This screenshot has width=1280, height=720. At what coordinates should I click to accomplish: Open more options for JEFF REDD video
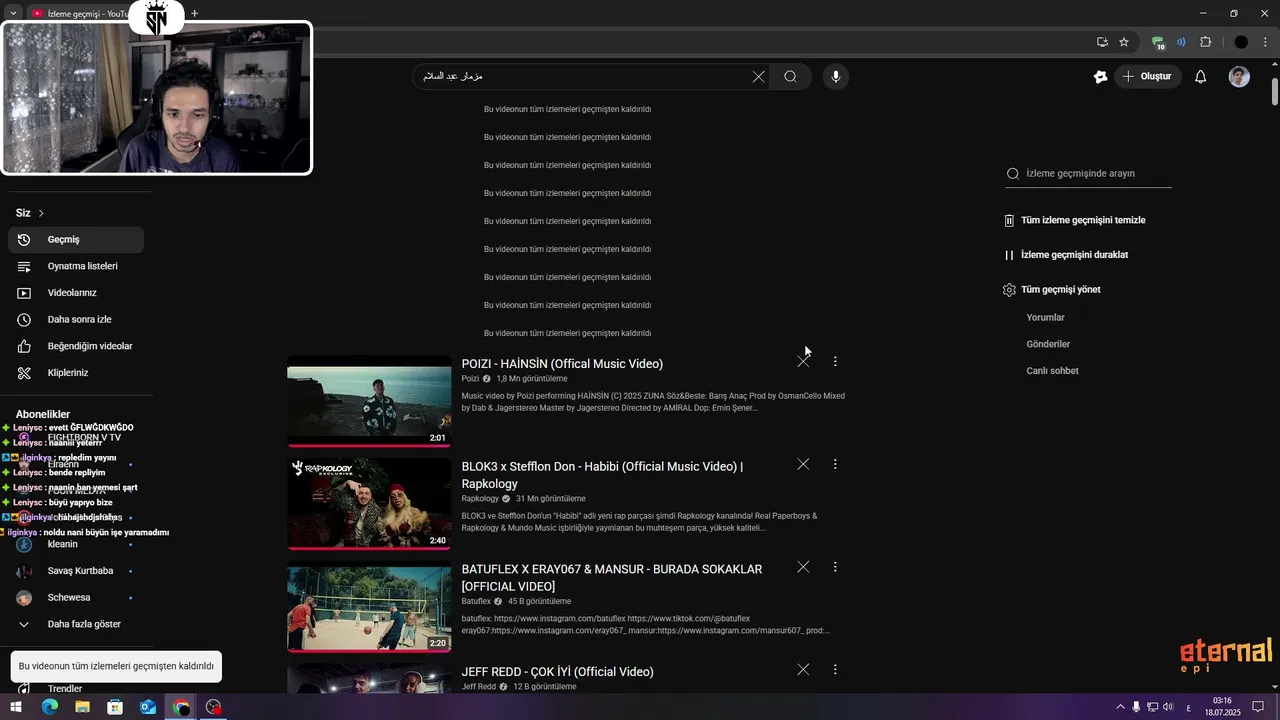tap(835, 669)
